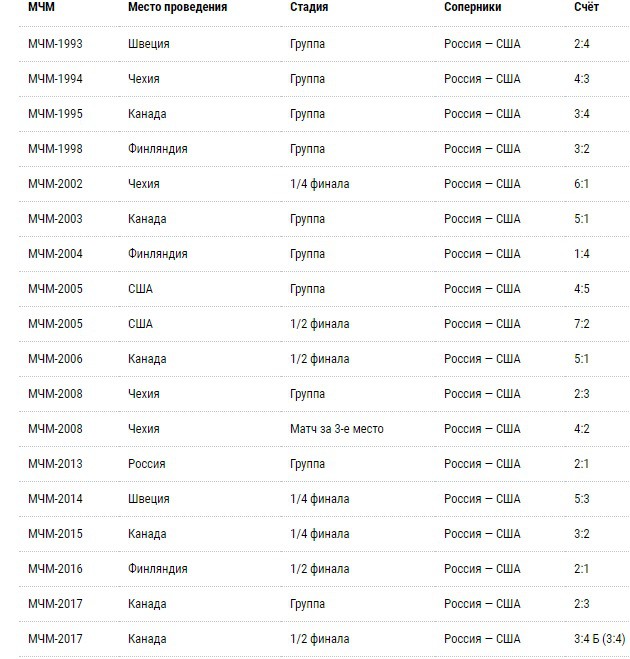Viewport: 630px width, 659px height.
Task: Click the МЧМ-2002 row label
Action: [55, 184]
